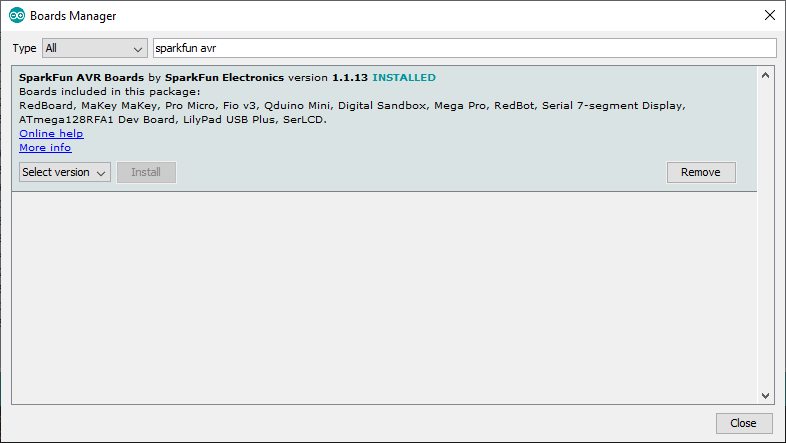
Task: Select the SparkFun AVR Boards title text
Action: click(81, 78)
